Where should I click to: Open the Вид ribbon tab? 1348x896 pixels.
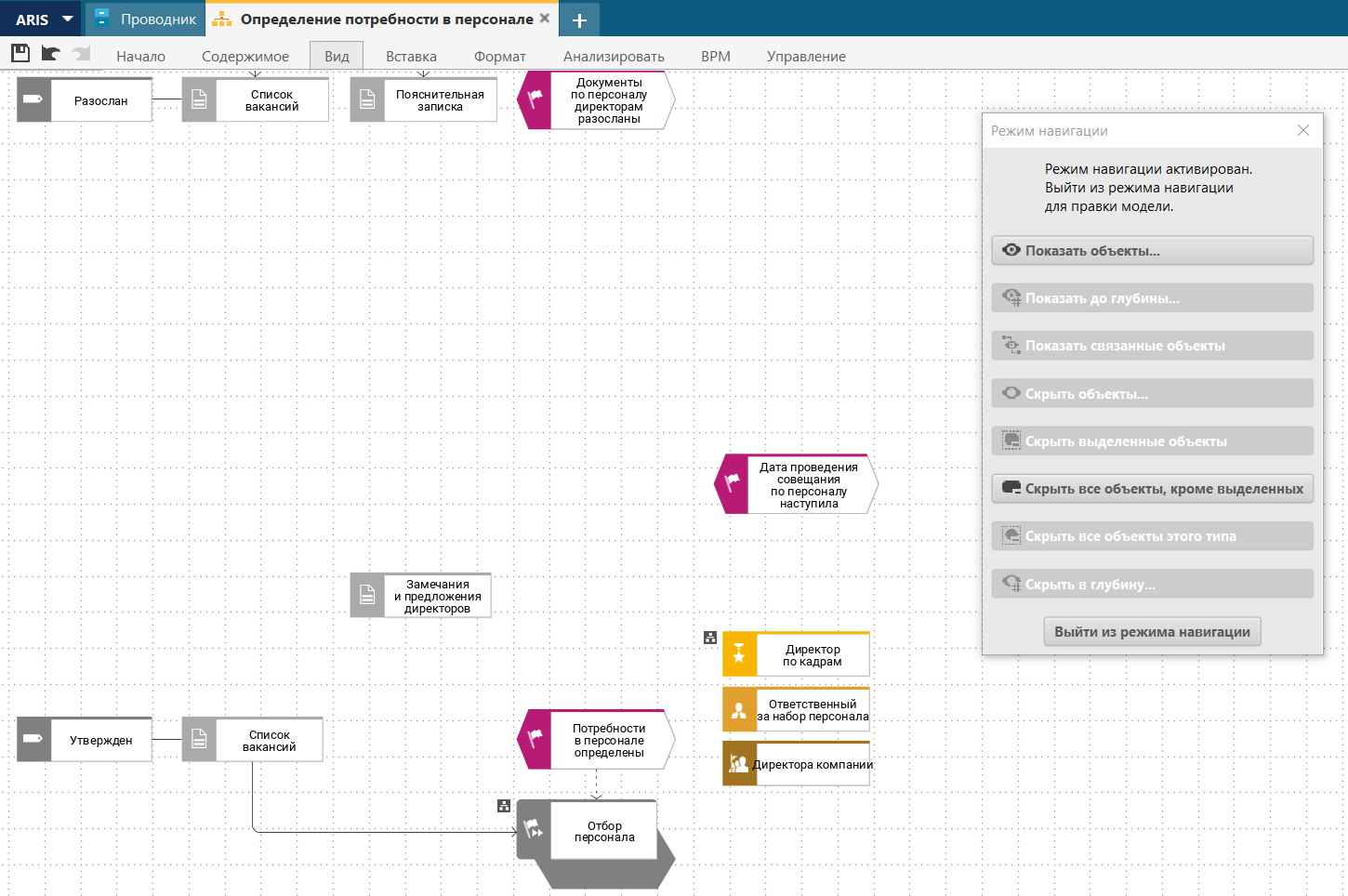point(337,56)
